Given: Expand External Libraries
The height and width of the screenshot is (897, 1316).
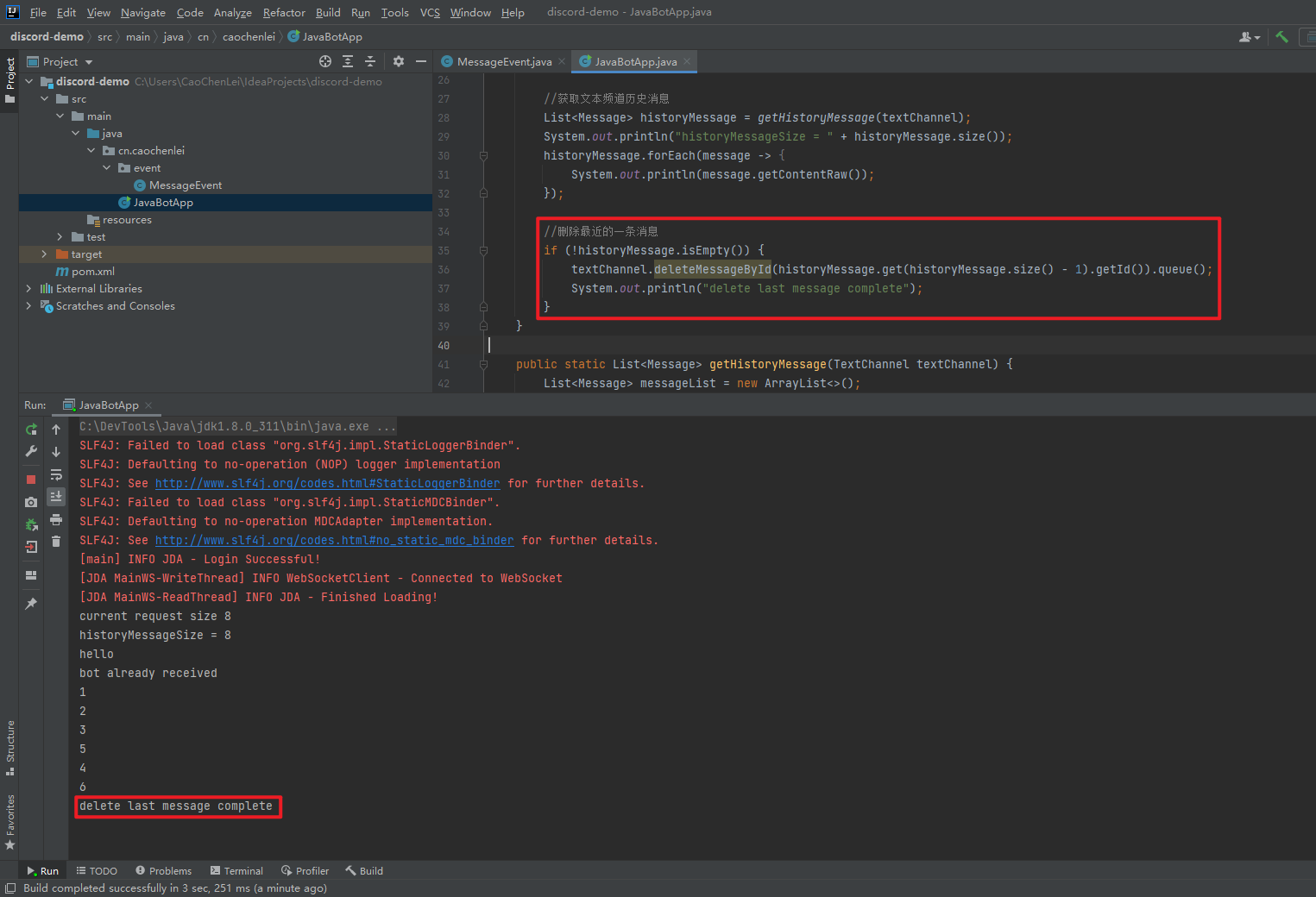Looking at the screenshot, I should pos(29,289).
